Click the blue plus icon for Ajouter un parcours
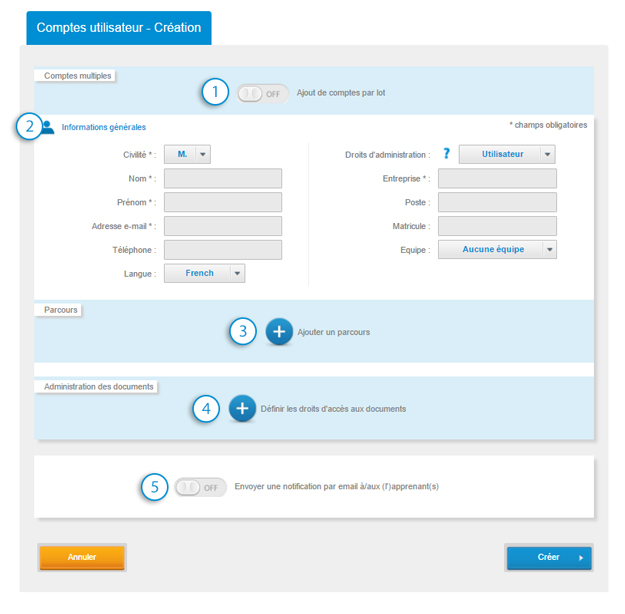 pyautogui.click(x=279, y=331)
